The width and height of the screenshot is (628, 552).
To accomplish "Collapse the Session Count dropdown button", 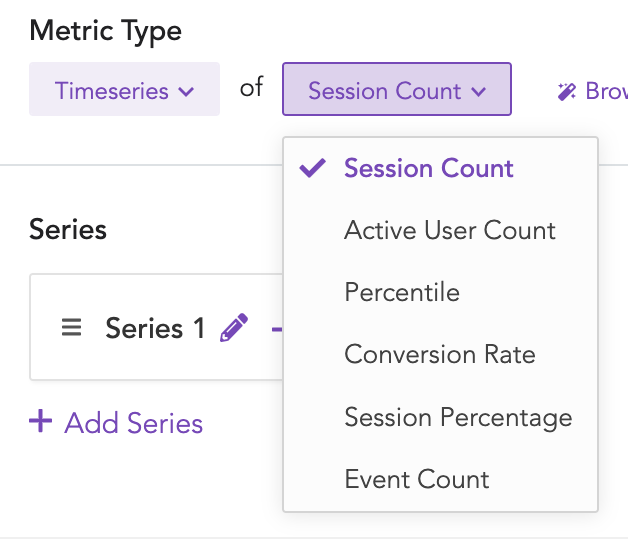I will 396,91.
